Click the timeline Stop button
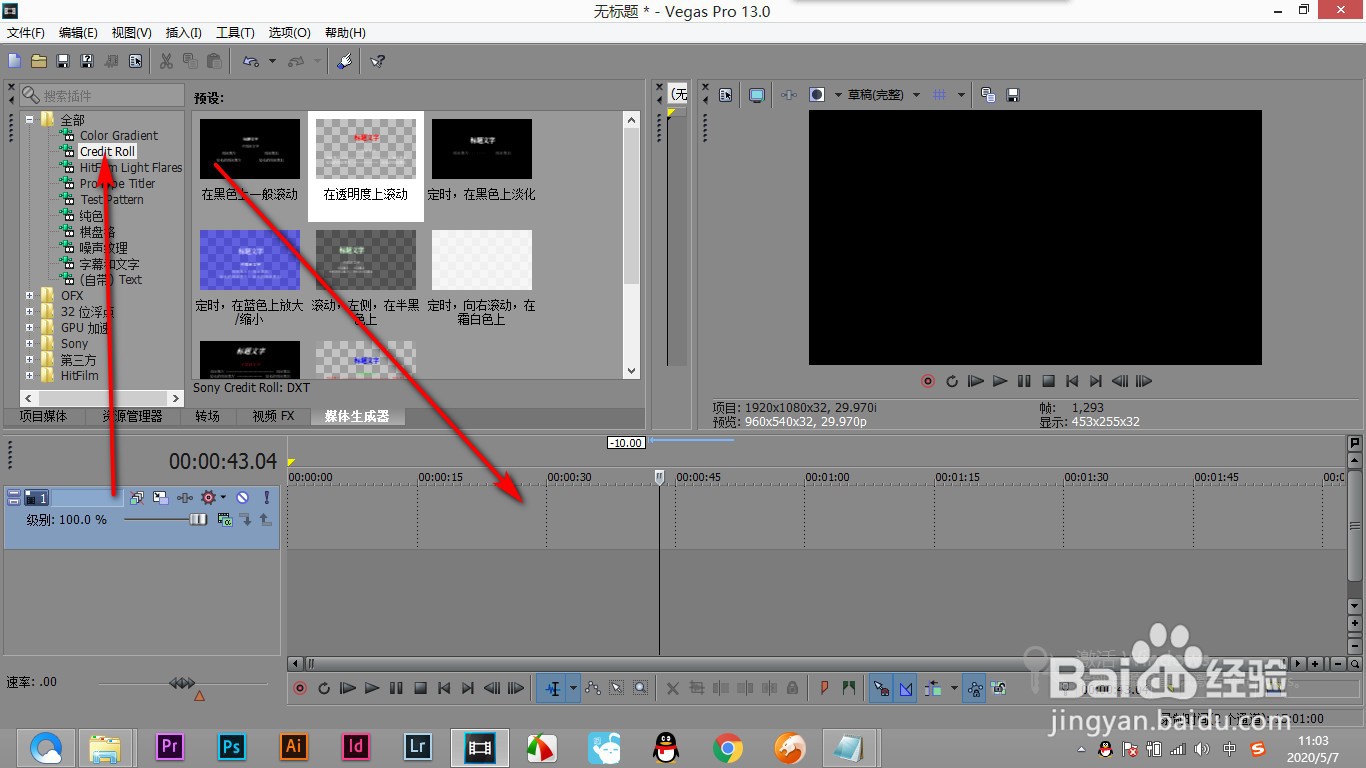The image size is (1366, 768). point(420,688)
